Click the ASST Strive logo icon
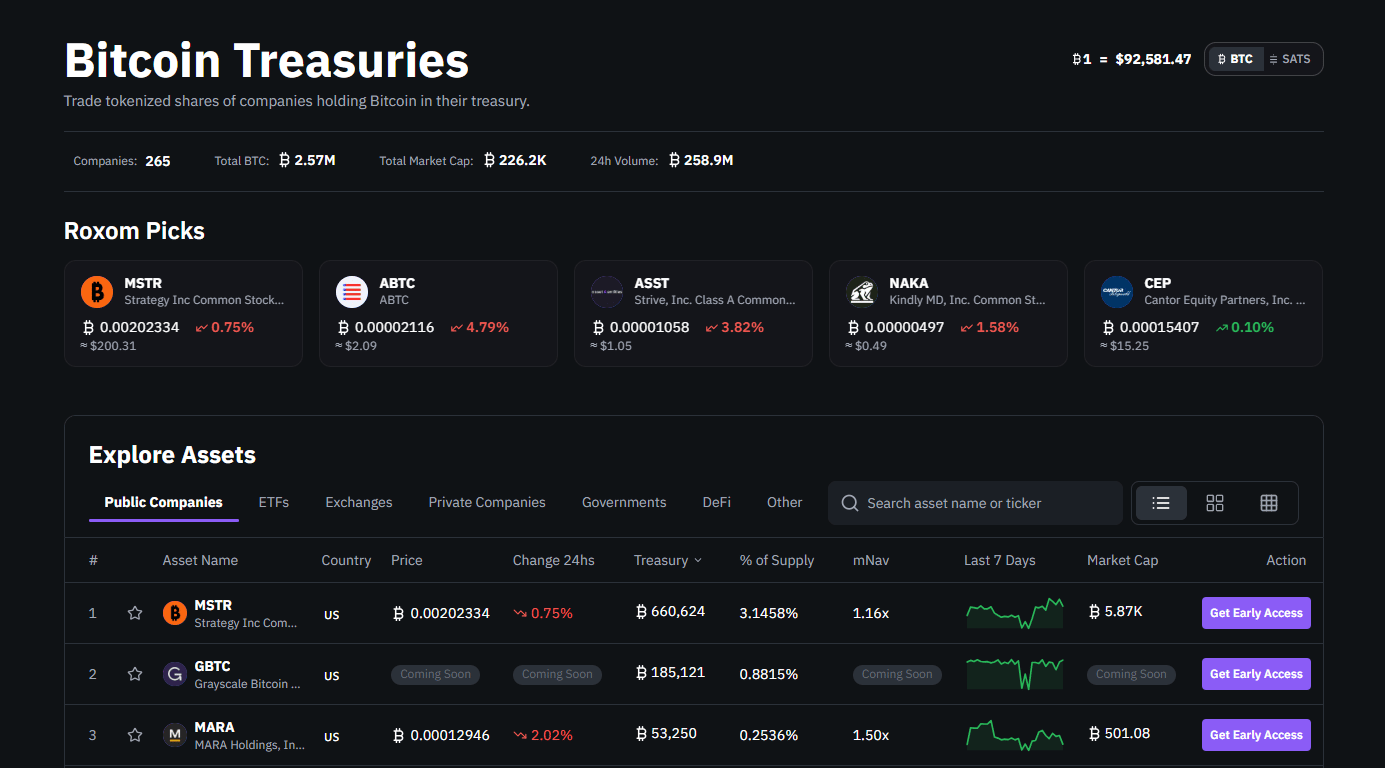Image resolution: width=1385 pixels, height=768 pixels. 607,292
